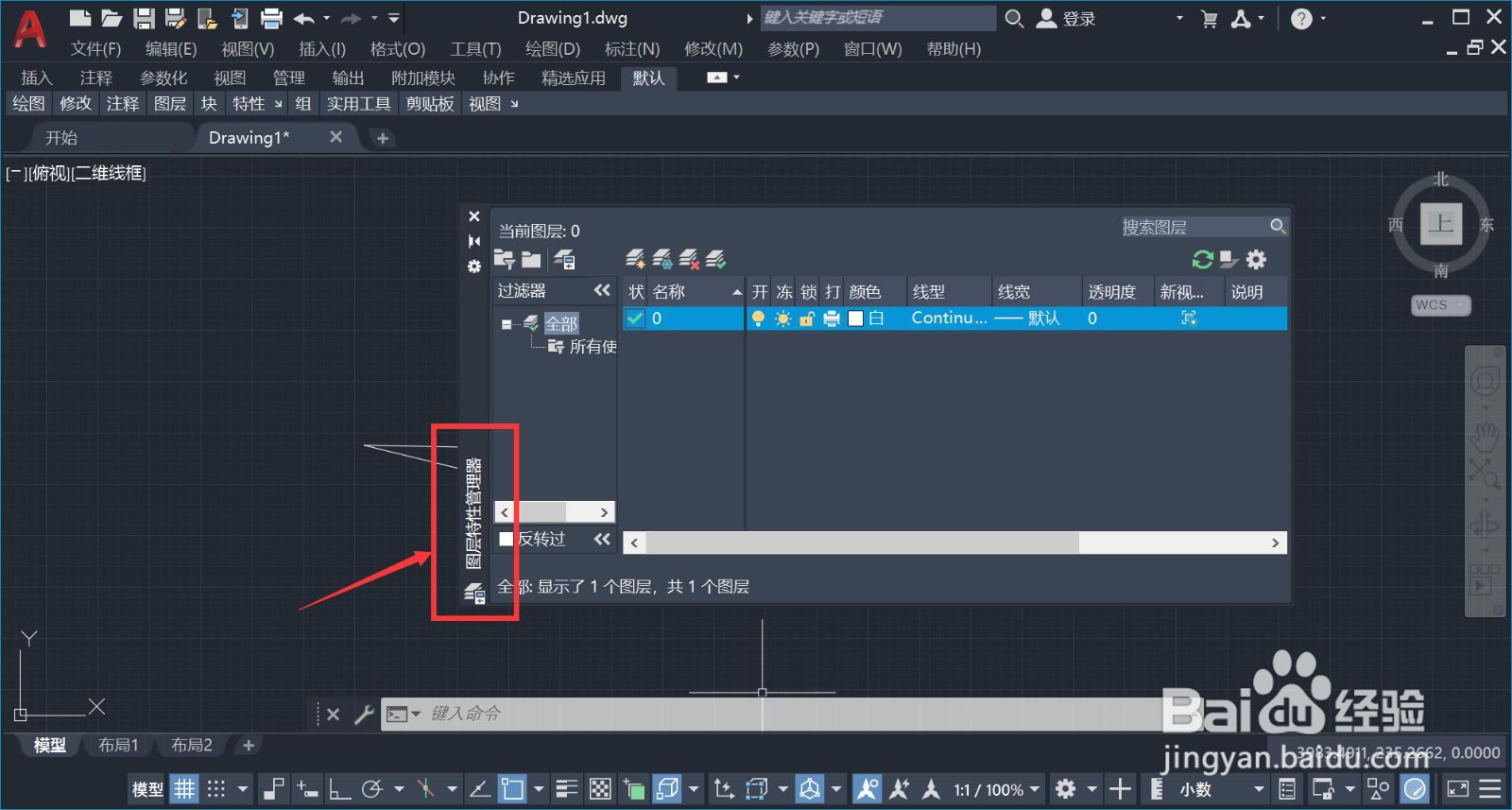
Task: Click the layer list horizontal scrollbar
Action: tap(955, 543)
